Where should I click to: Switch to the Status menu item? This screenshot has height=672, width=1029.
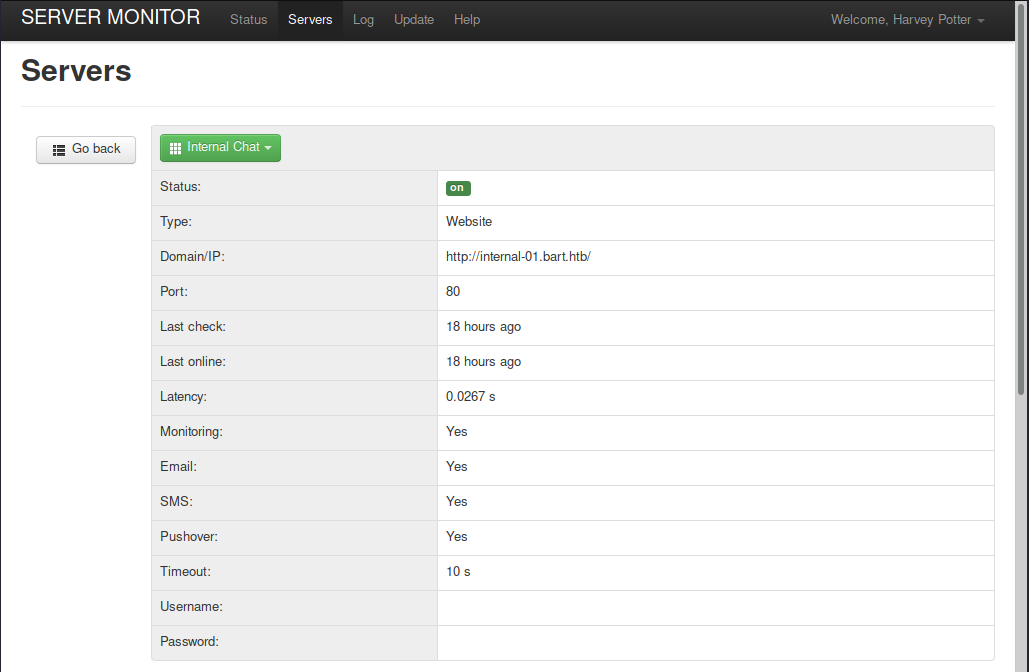tap(248, 19)
